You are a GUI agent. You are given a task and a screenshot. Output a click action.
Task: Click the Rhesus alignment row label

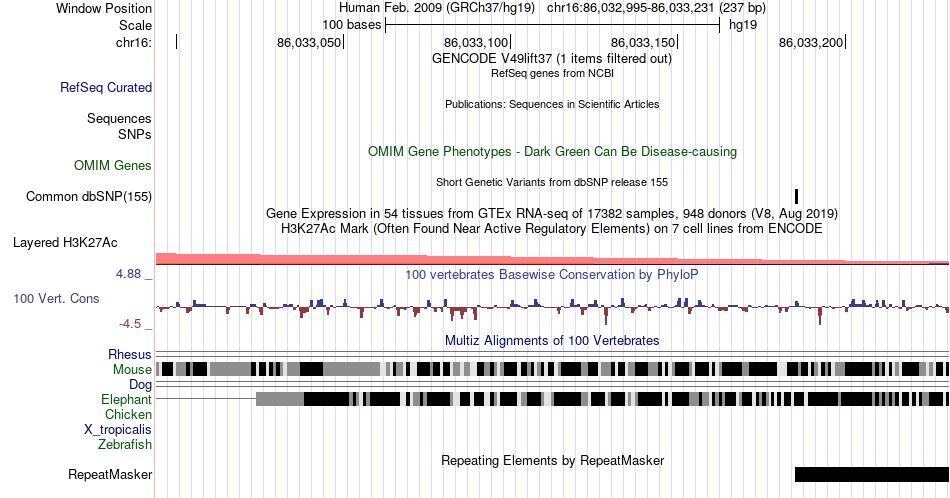coord(130,354)
